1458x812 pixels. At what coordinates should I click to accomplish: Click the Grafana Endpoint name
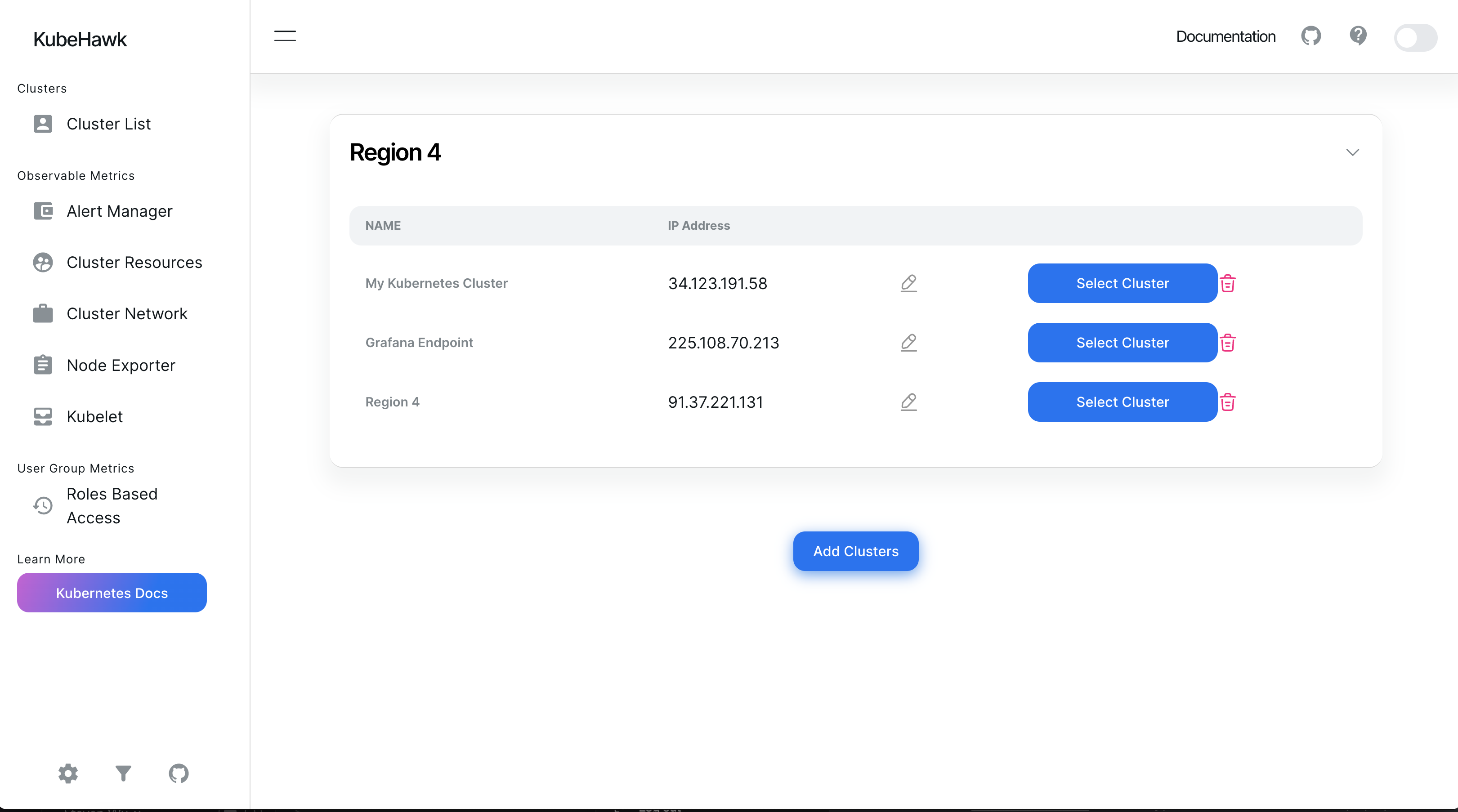pyautogui.click(x=419, y=342)
